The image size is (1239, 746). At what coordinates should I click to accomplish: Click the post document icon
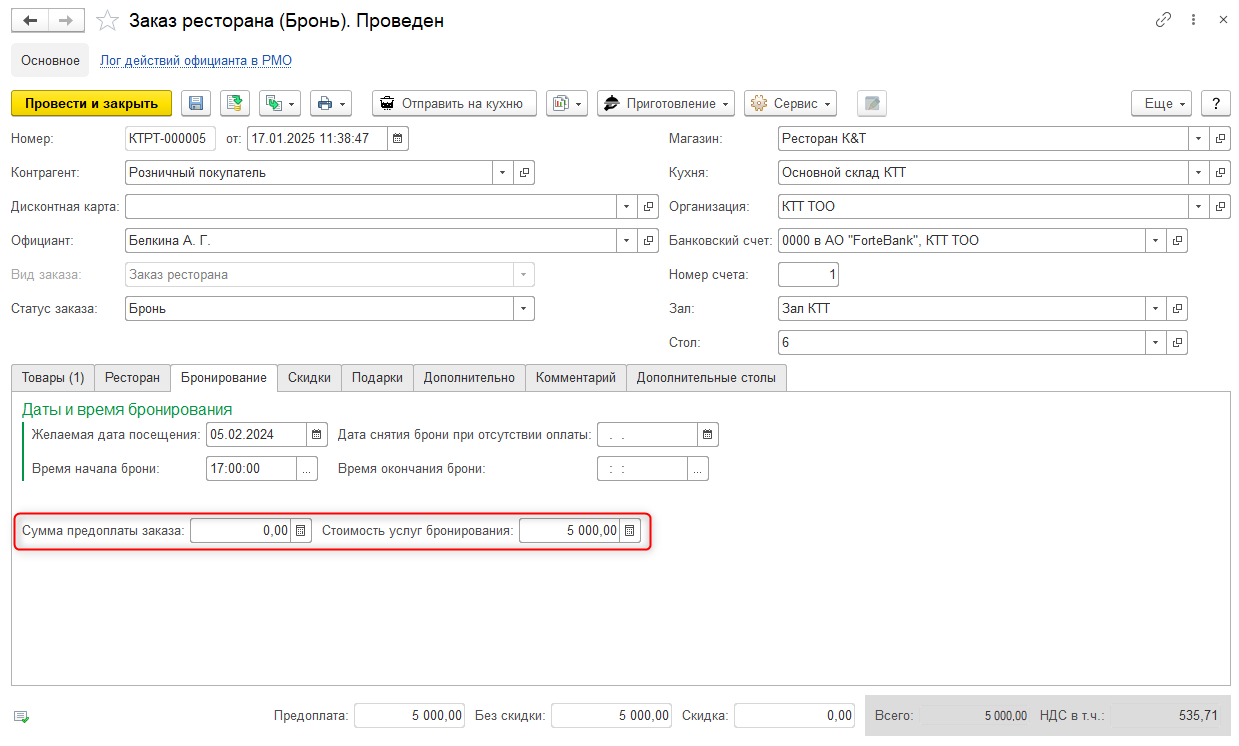click(235, 103)
